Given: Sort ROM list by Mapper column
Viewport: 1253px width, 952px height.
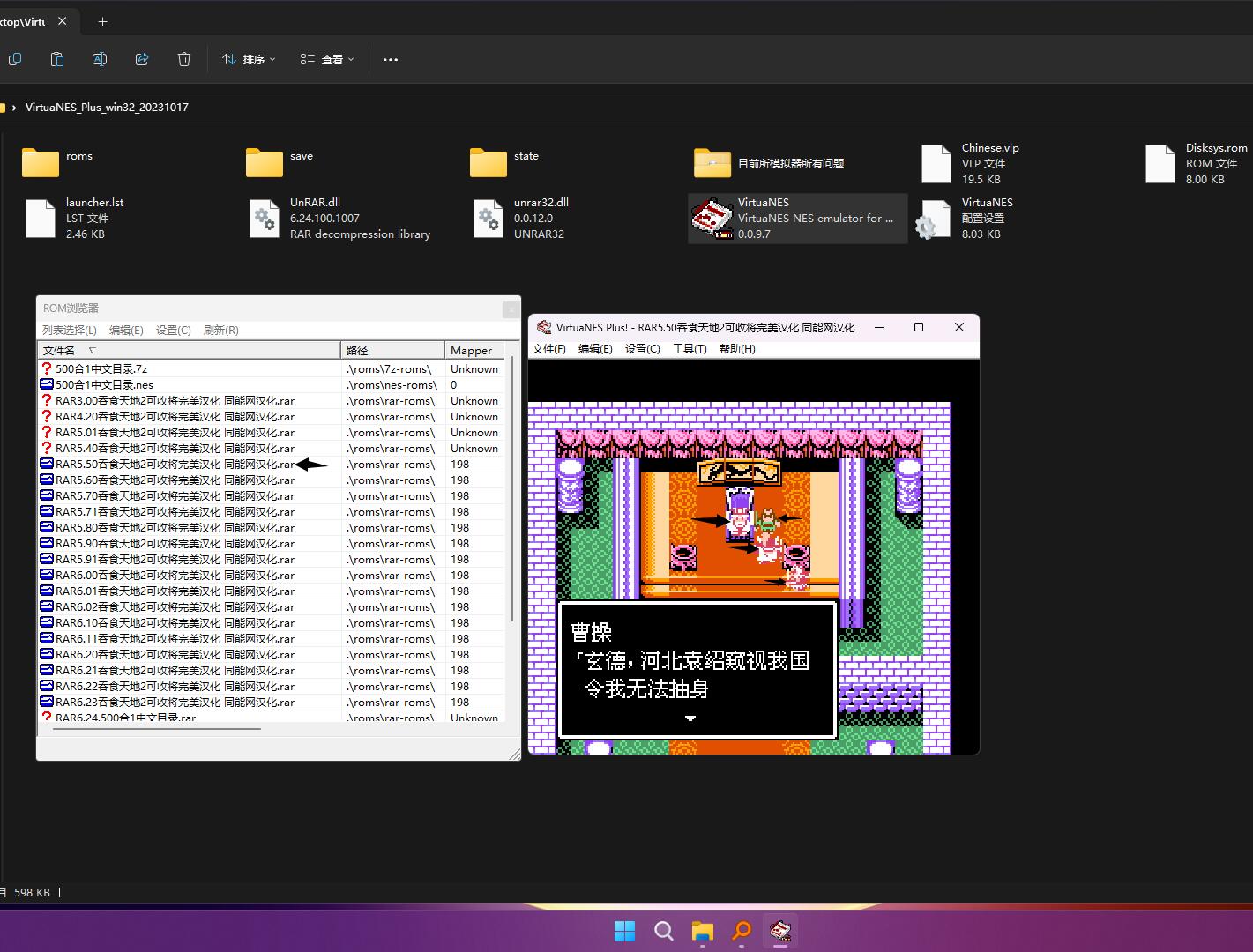Looking at the screenshot, I should coord(474,350).
